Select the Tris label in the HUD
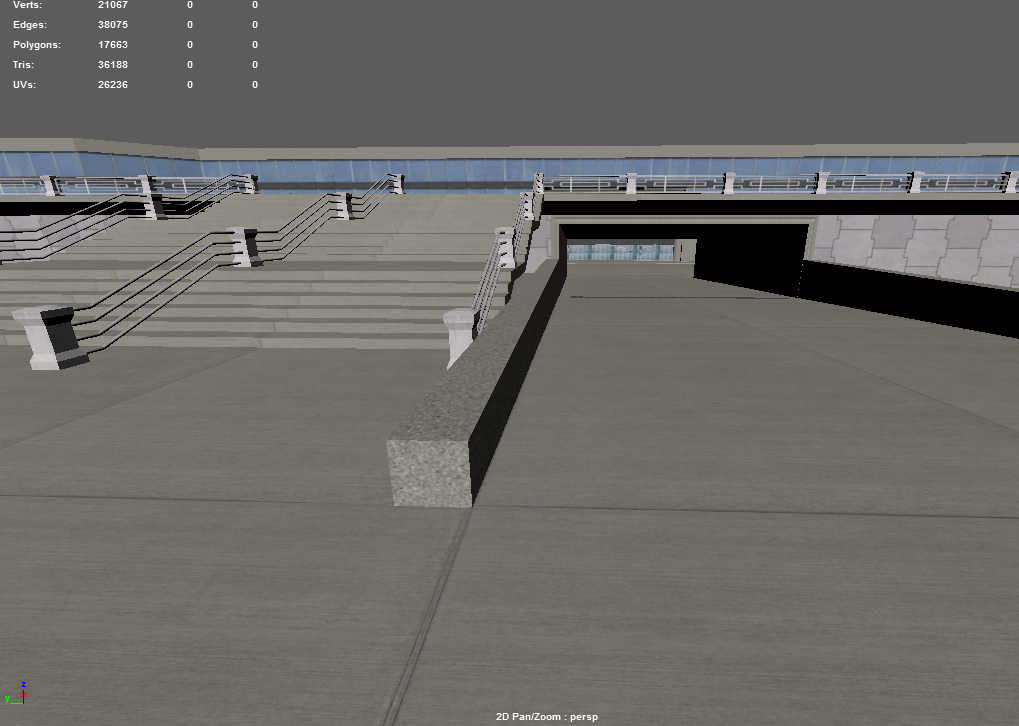This screenshot has height=726, width=1019. click(x=23, y=65)
